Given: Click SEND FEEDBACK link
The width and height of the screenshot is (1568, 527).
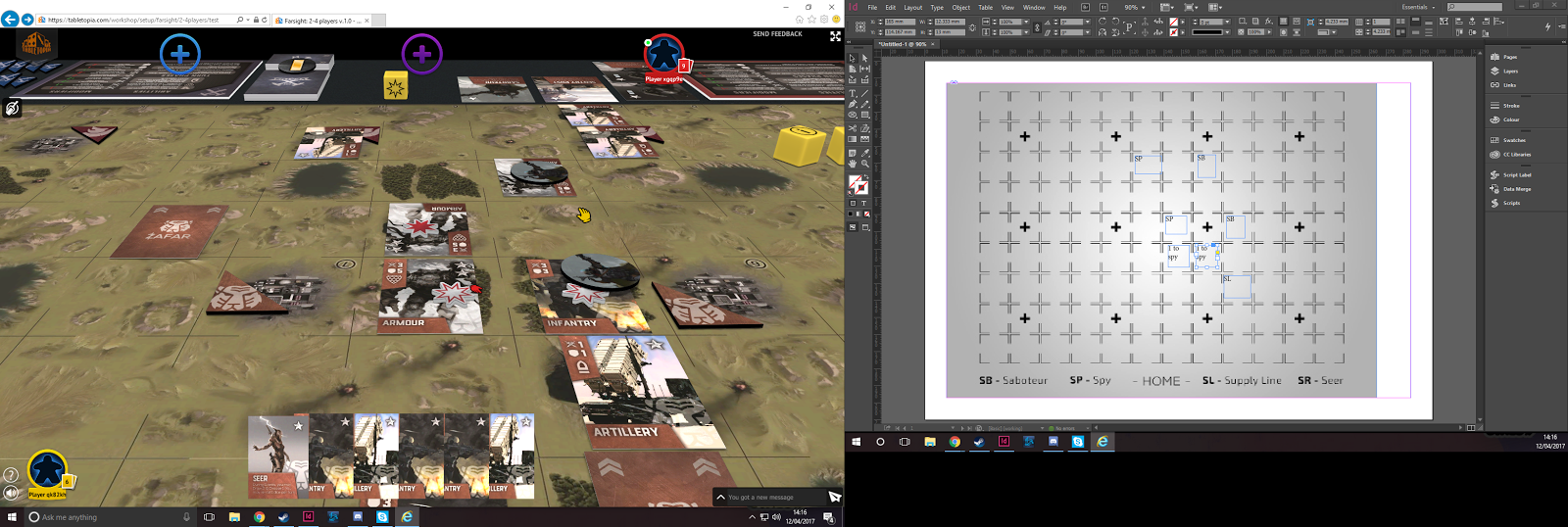Looking at the screenshot, I should point(777,33).
